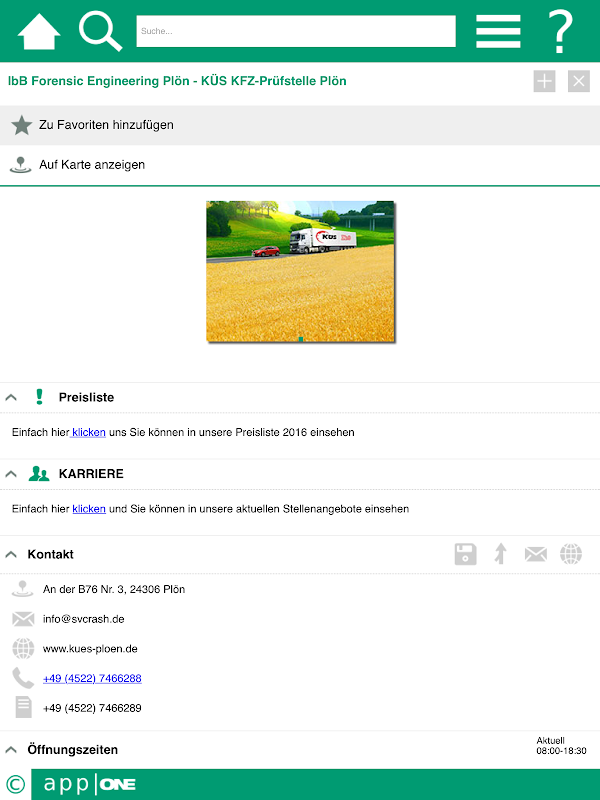Click the Öffnungszeiten heading

pos(72,749)
